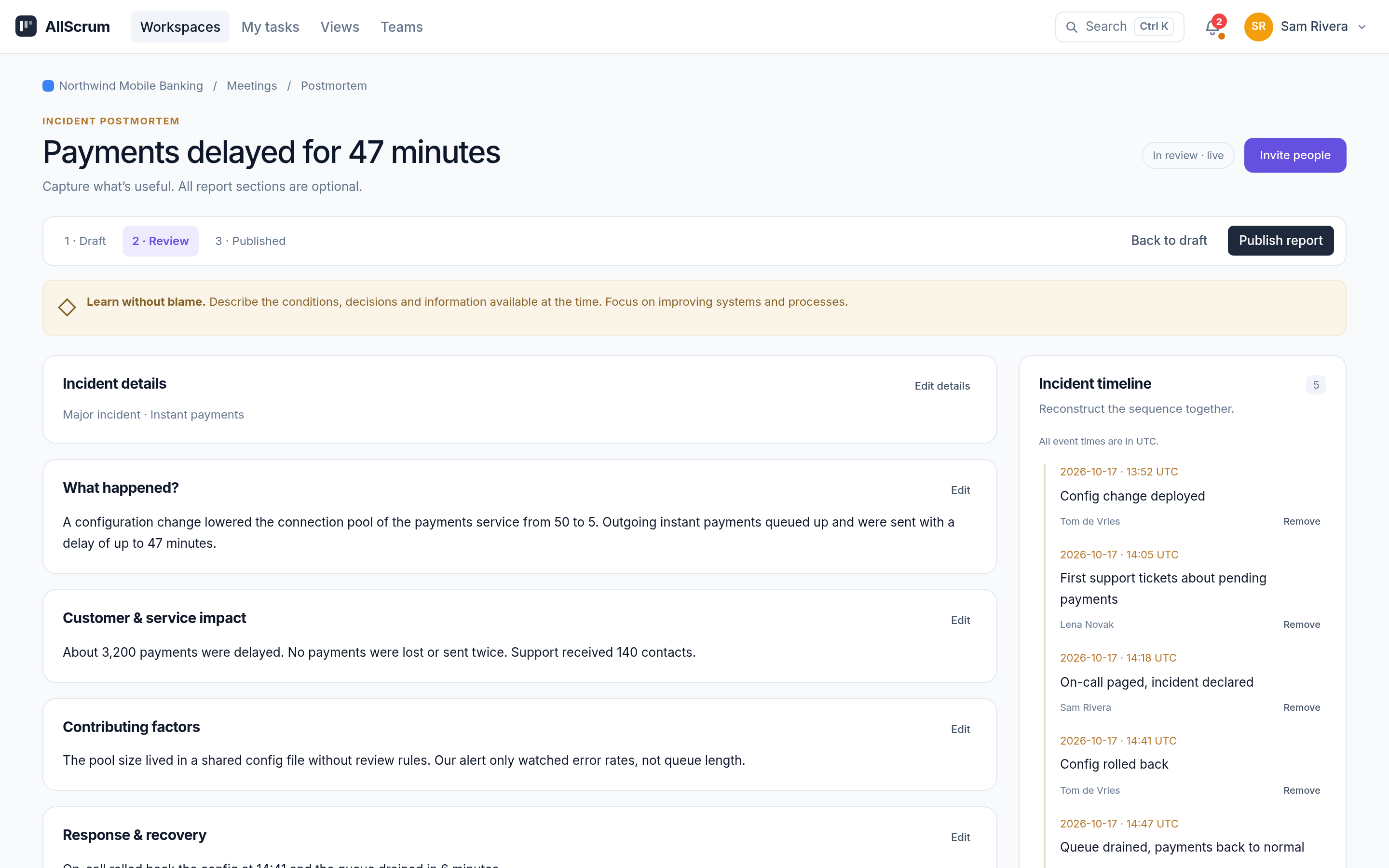This screenshot has width=1389, height=868.
Task: Switch to Teams nav item
Action: (x=402, y=27)
